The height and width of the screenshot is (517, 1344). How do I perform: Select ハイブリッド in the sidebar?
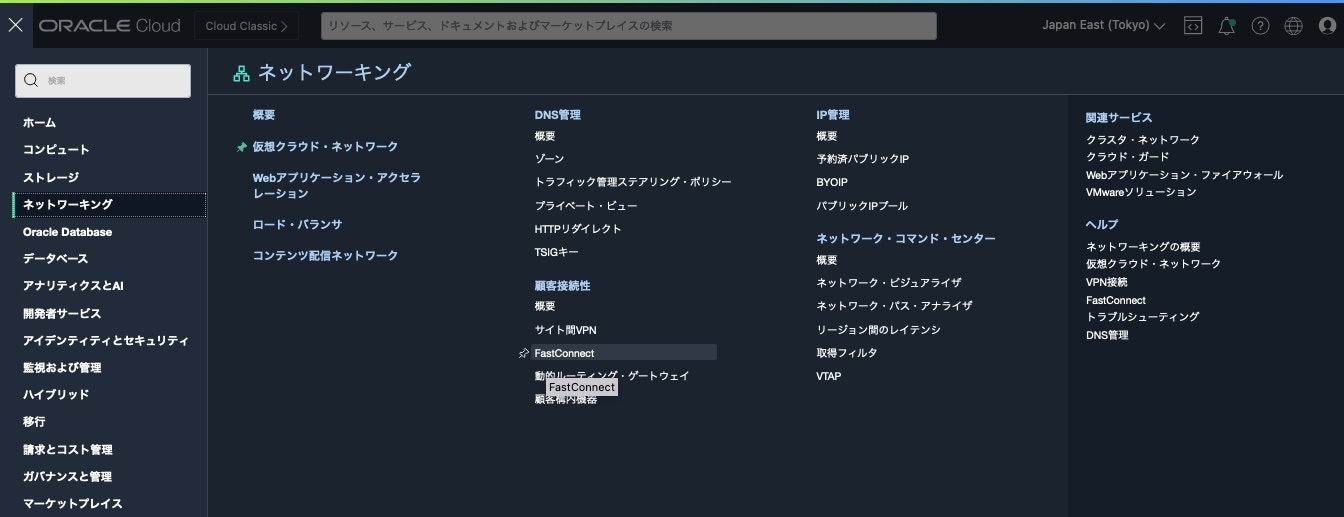[56, 395]
